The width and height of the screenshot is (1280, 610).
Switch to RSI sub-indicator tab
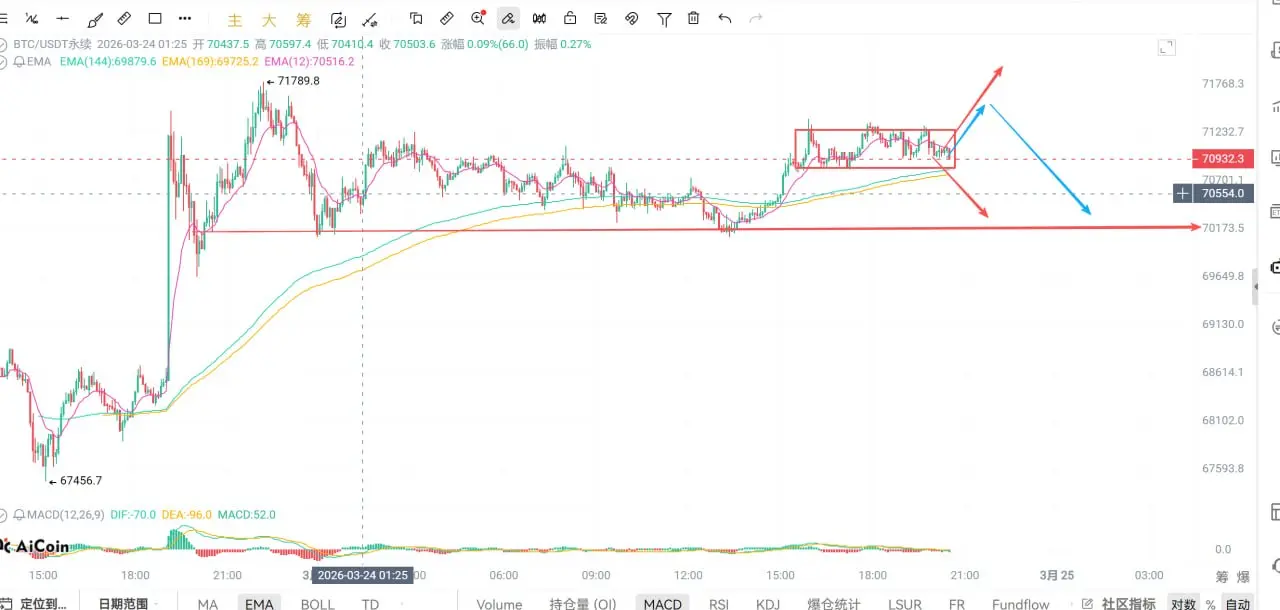719,604
